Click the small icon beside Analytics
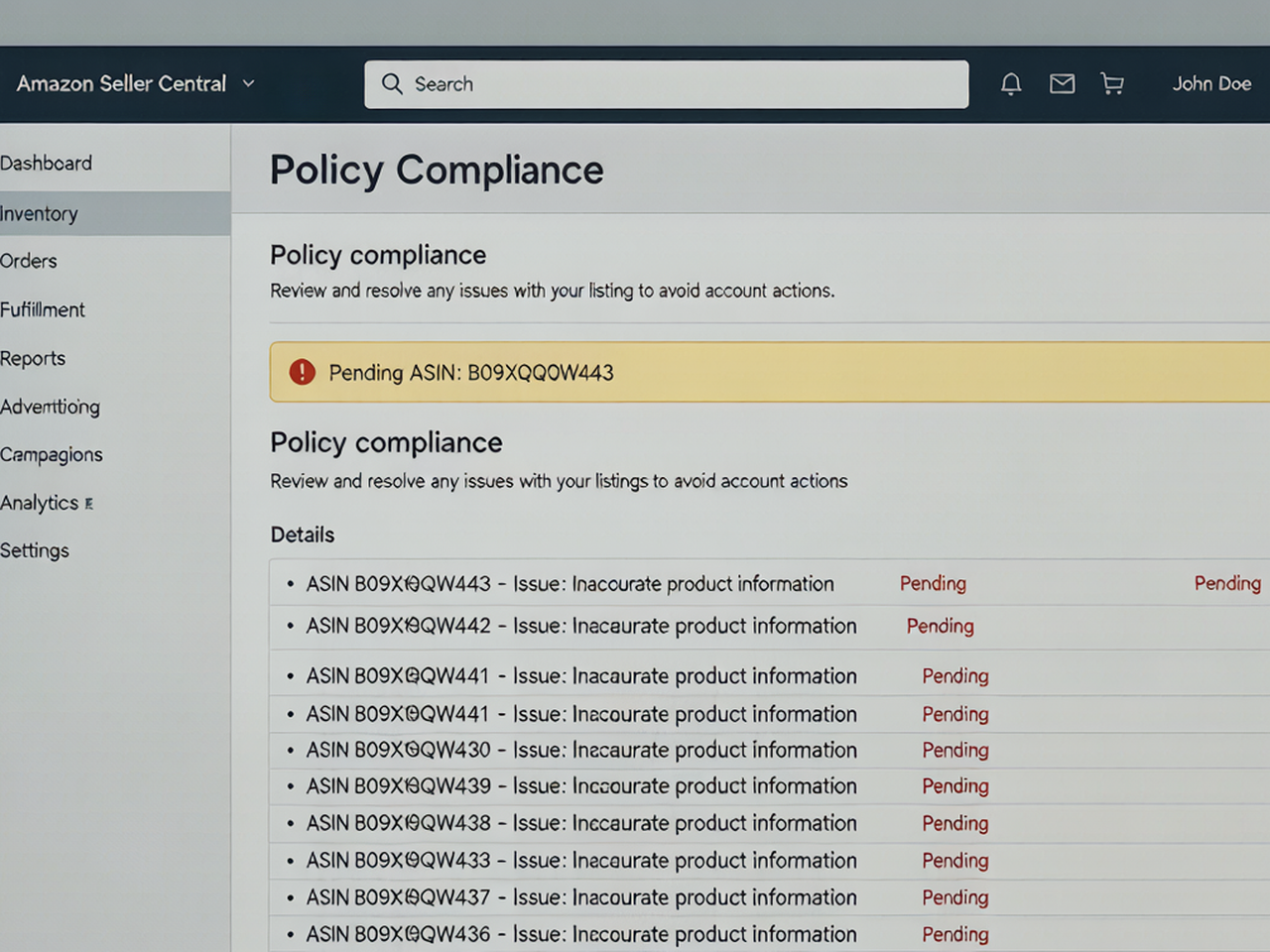This screenshot has width=1270, height=952. pyautogui.click(x=89, y=504)
